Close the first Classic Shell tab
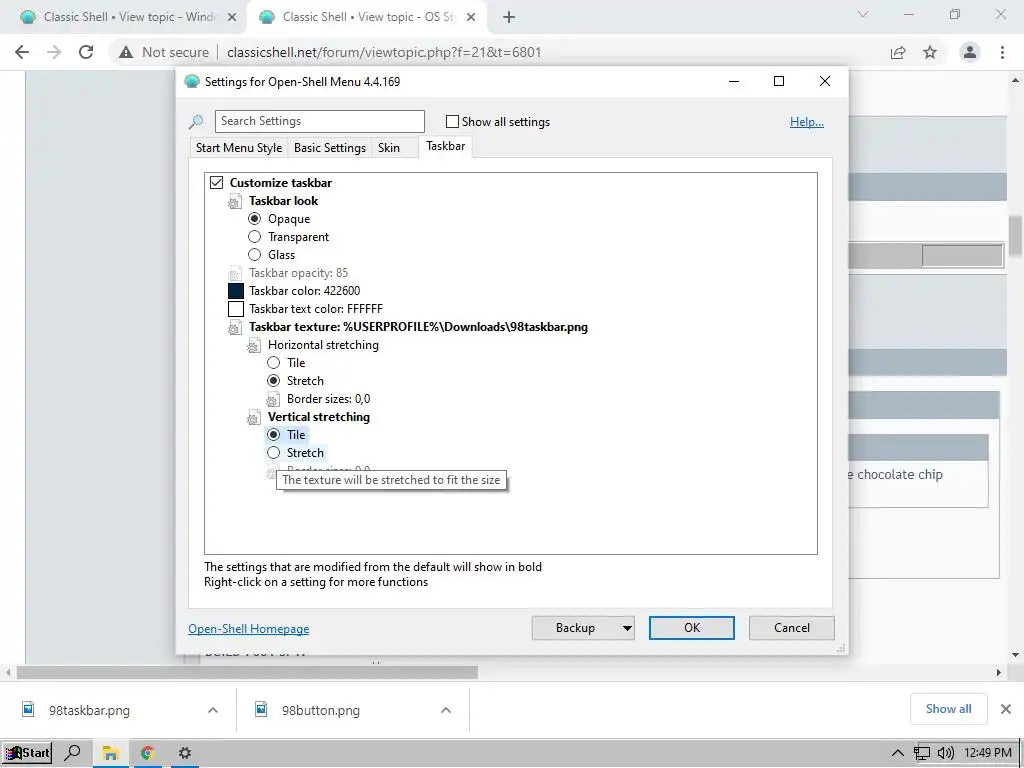Image resolution: width=1024 pixels, height=768 pixels. pos(232,18)
